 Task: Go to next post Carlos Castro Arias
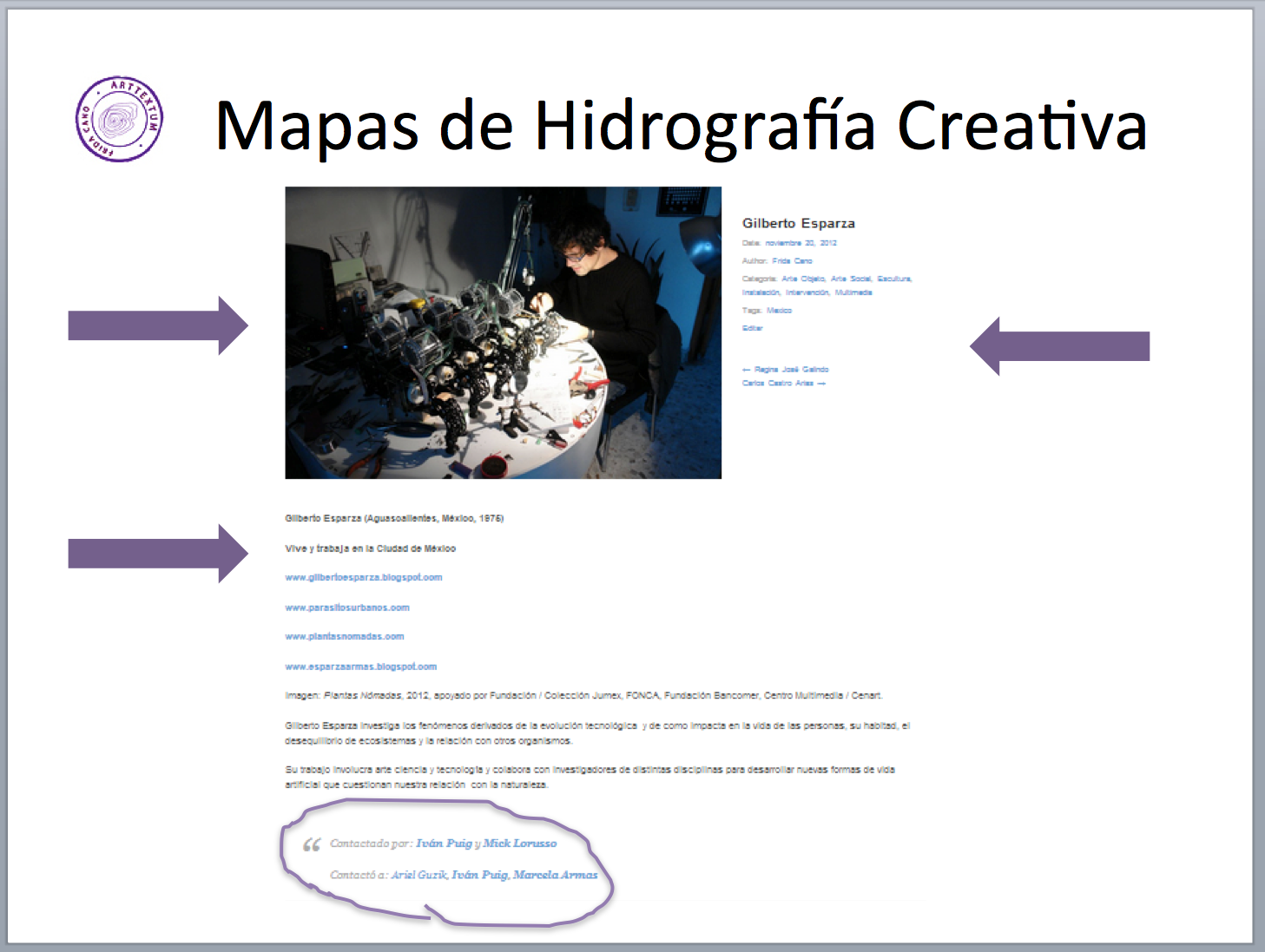pyautogui.click(x=778, y=383)
